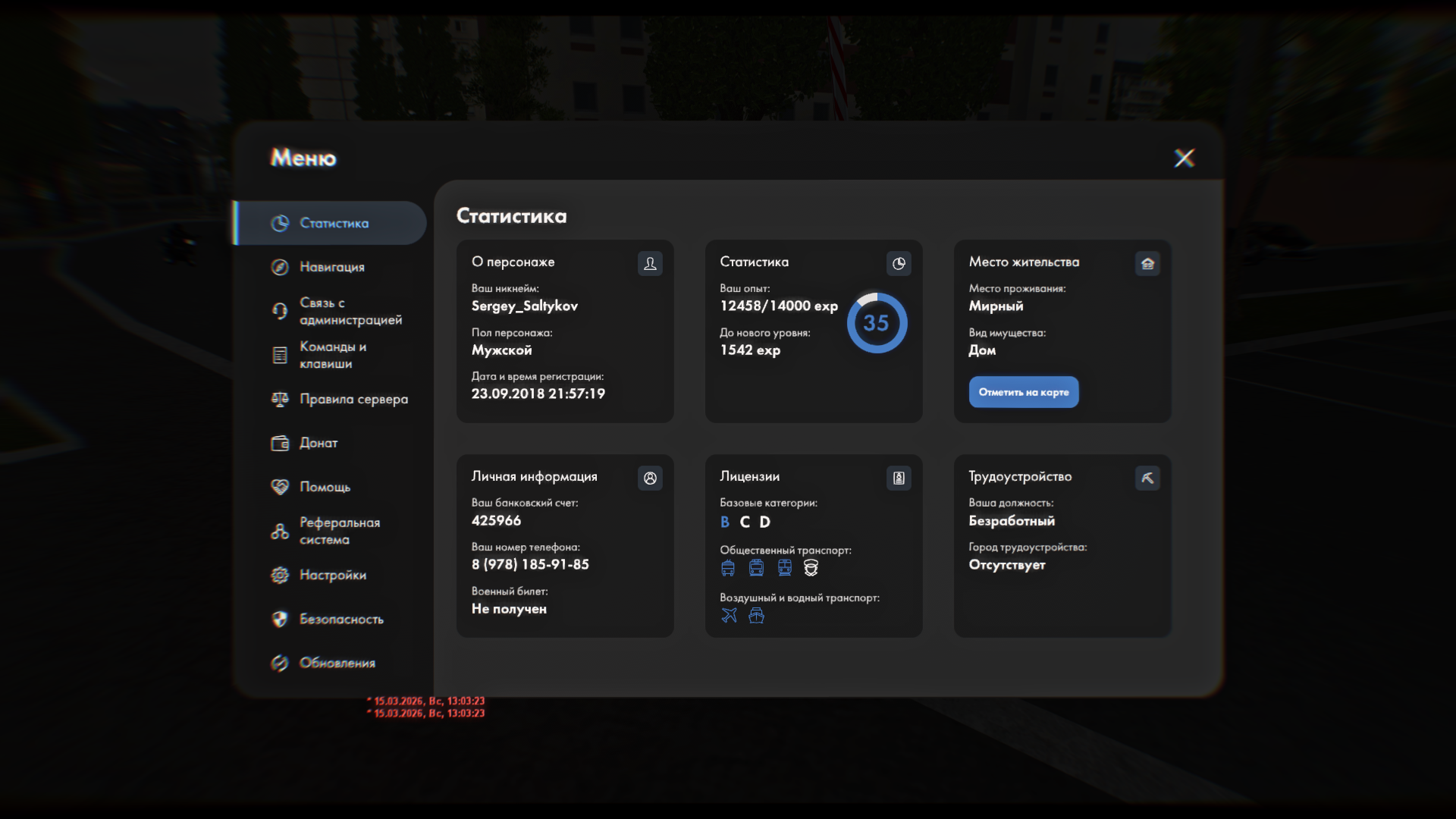
Task: Click the pie chart icon in Статистика card
Action: 899,263
